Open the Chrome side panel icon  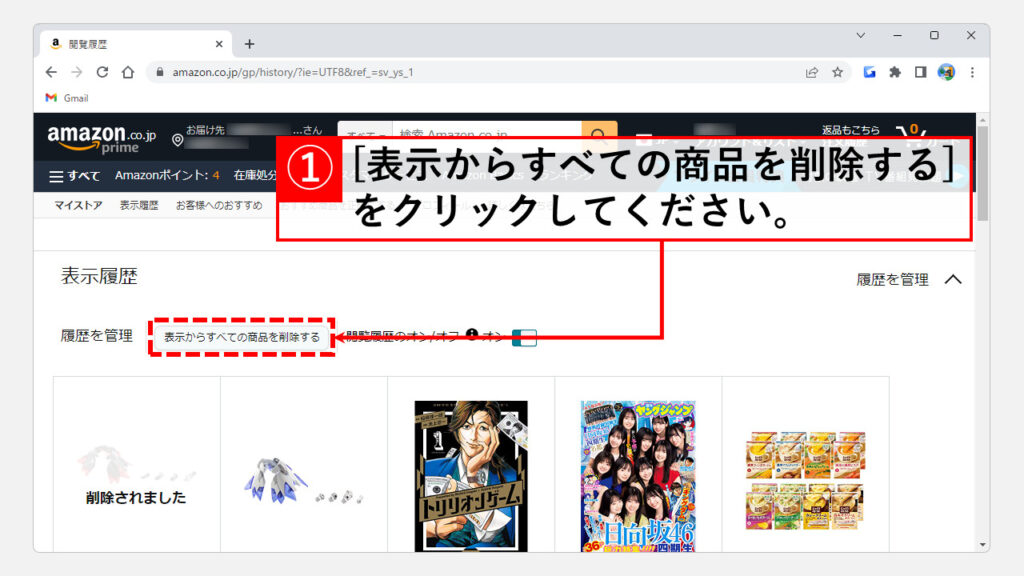pyautogui.click(x=920, y=72)
